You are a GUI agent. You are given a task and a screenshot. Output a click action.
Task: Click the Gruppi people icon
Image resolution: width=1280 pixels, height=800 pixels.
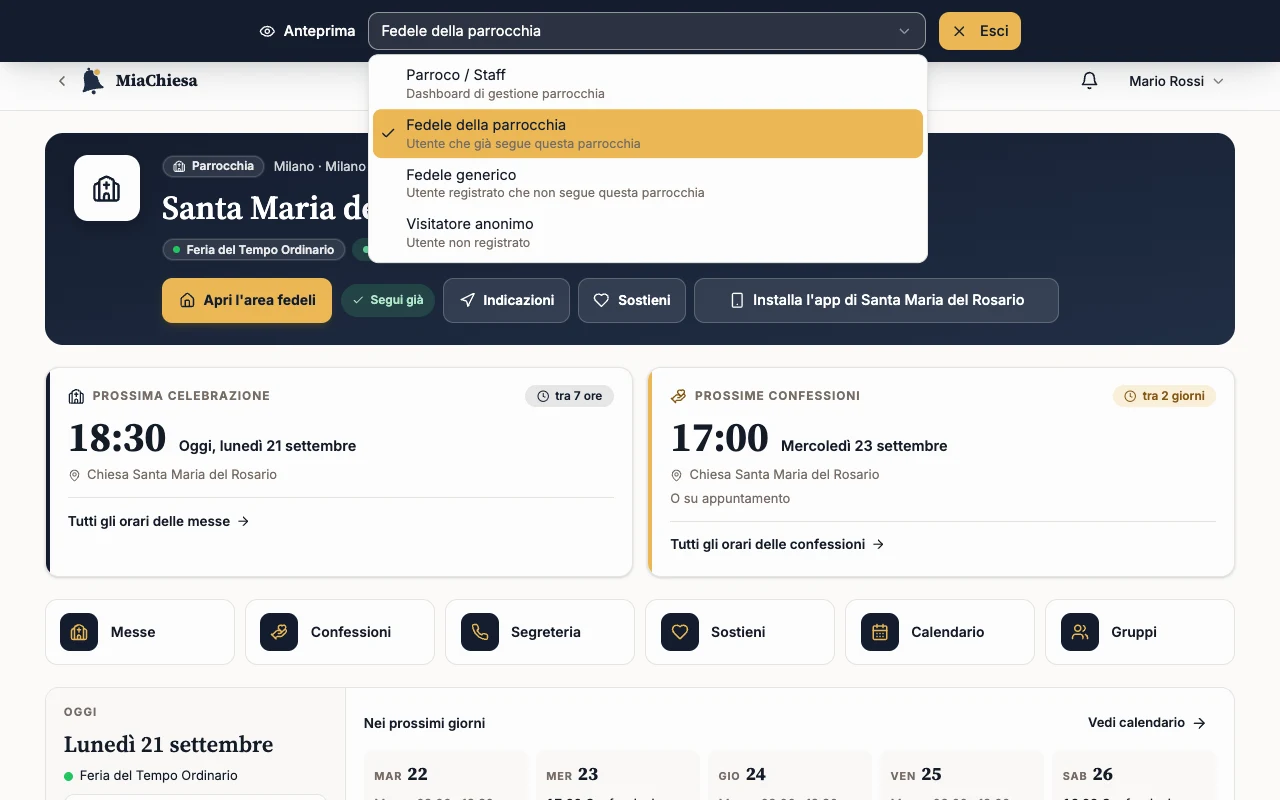[x=1080, y=632]
